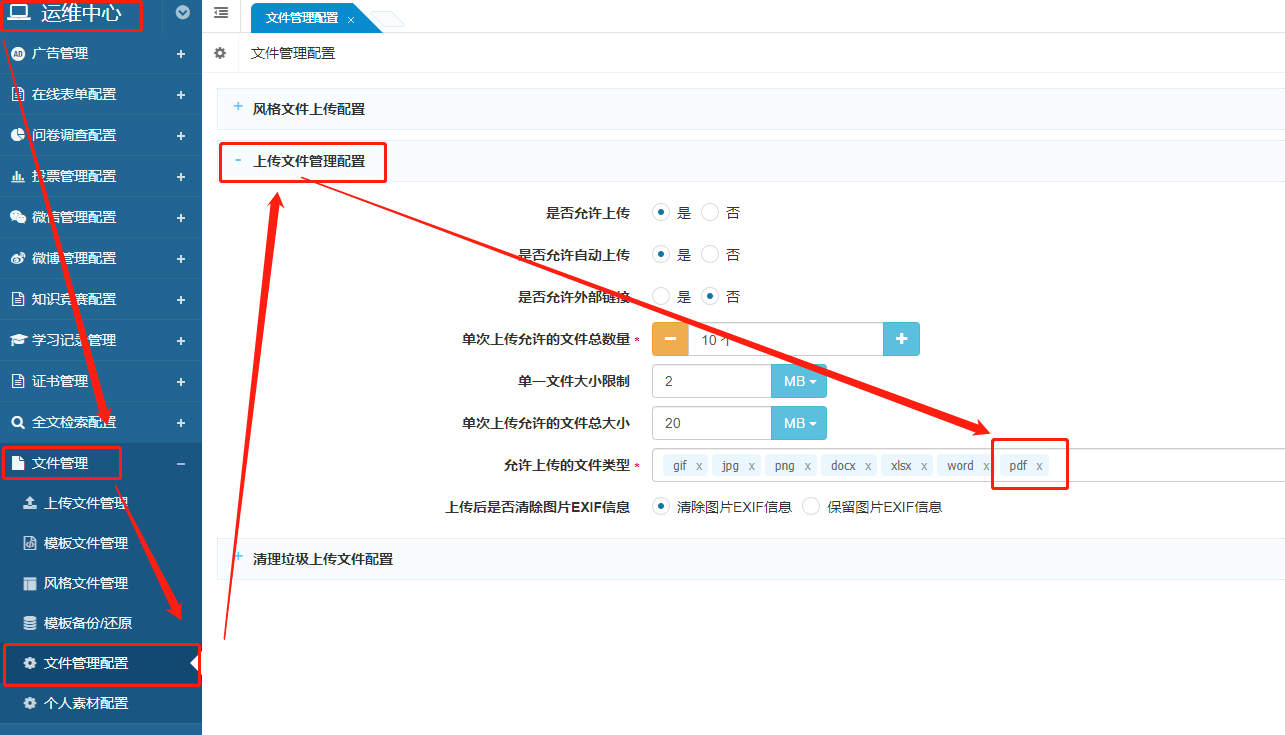Select 是 for 是否允许外部链接

coord(661,296)
